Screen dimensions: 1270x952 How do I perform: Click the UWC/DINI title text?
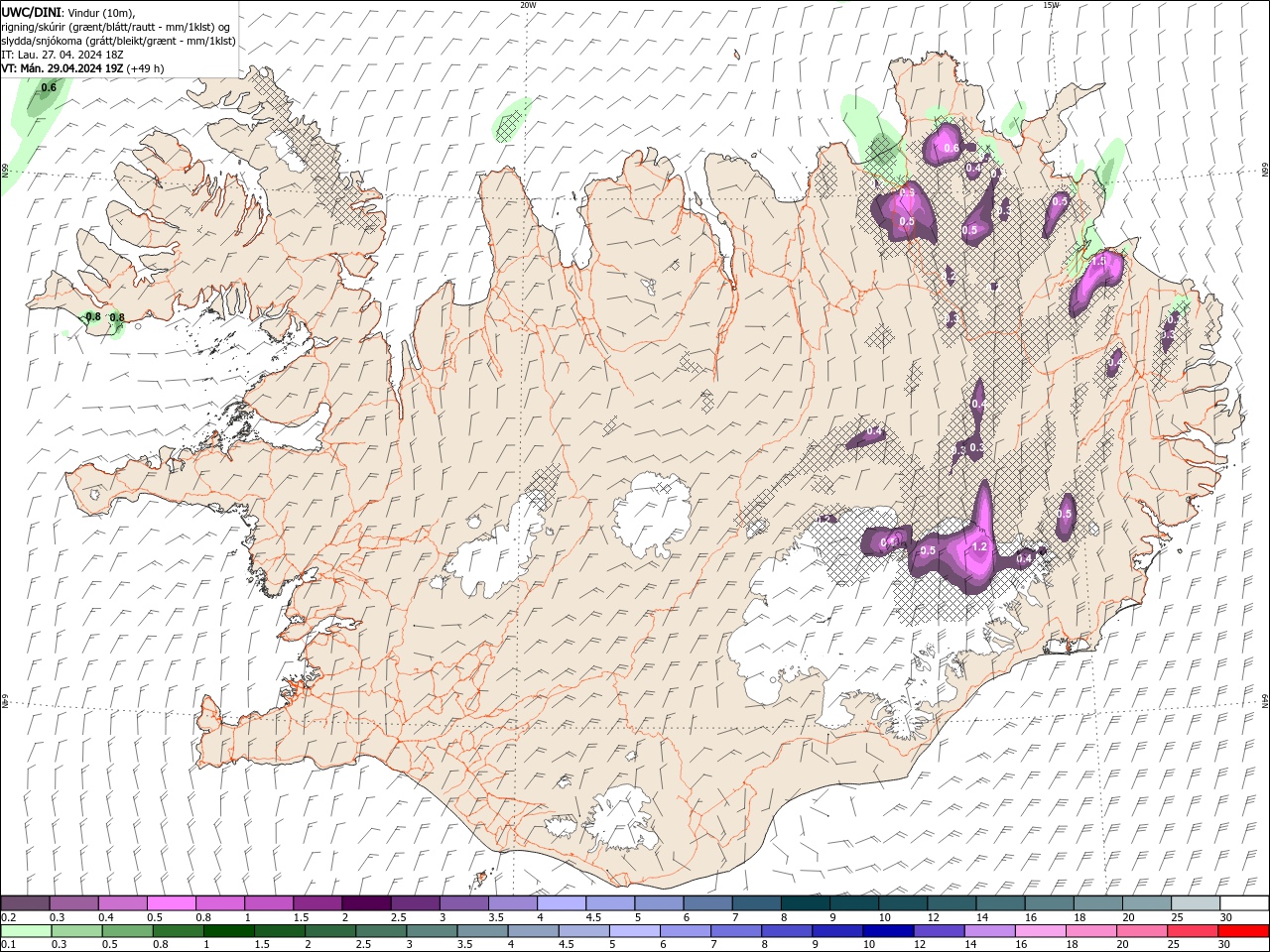click(x=34, y=12)
